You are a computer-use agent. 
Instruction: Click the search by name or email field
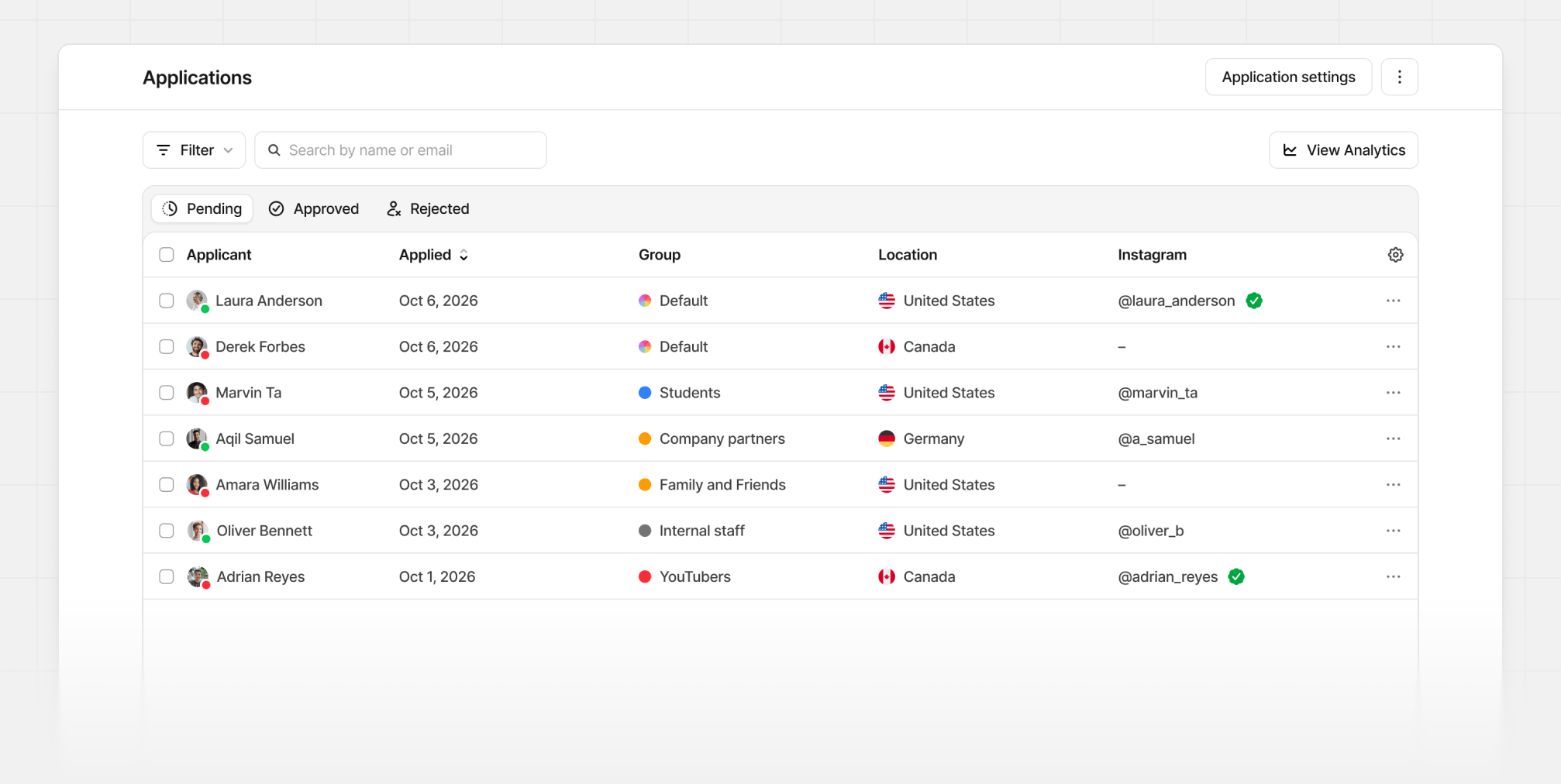(x=401, y=150)
